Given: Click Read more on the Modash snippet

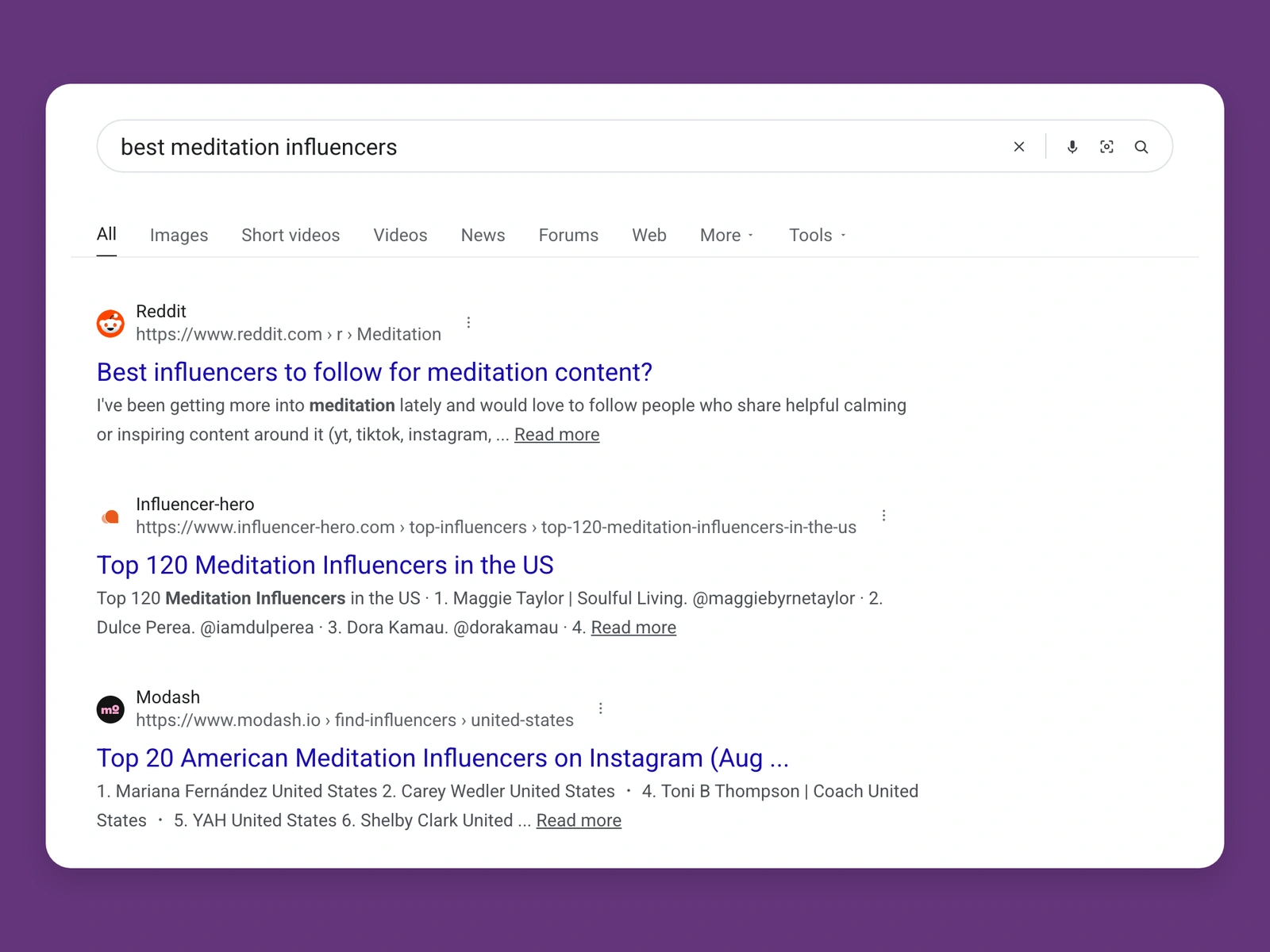Looking at the screenshot, I should (x=579, y=820).
